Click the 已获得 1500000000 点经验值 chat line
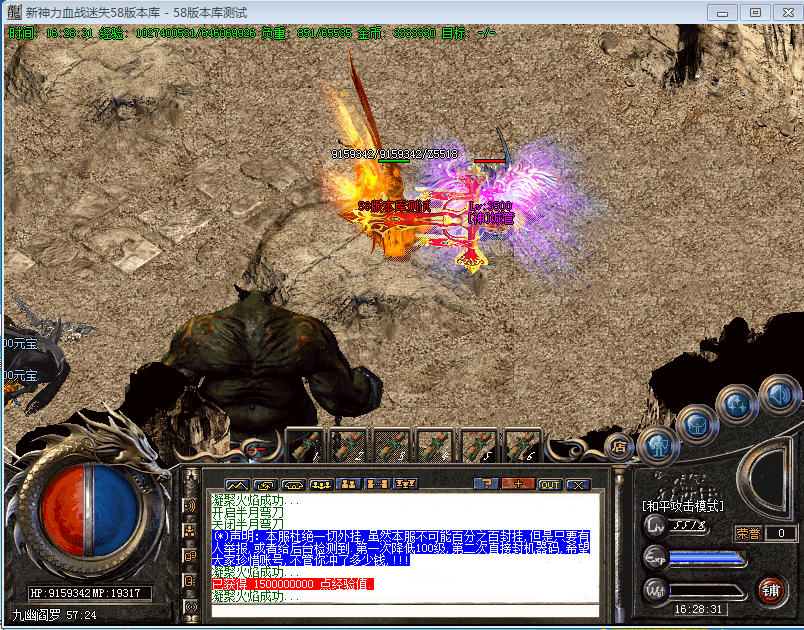The image size is (804, 630). click(293, 584)
